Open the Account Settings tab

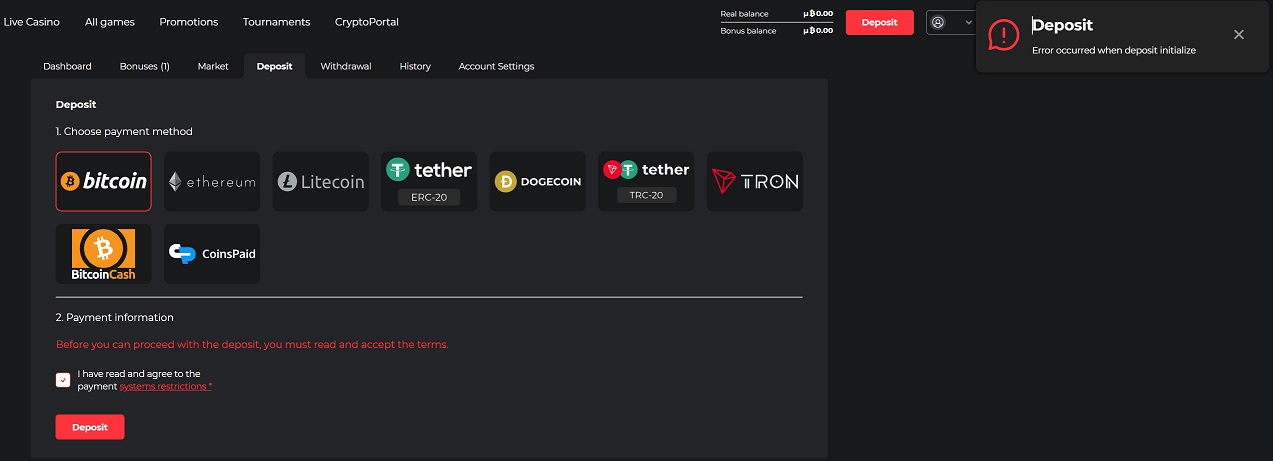pos(496,66)
